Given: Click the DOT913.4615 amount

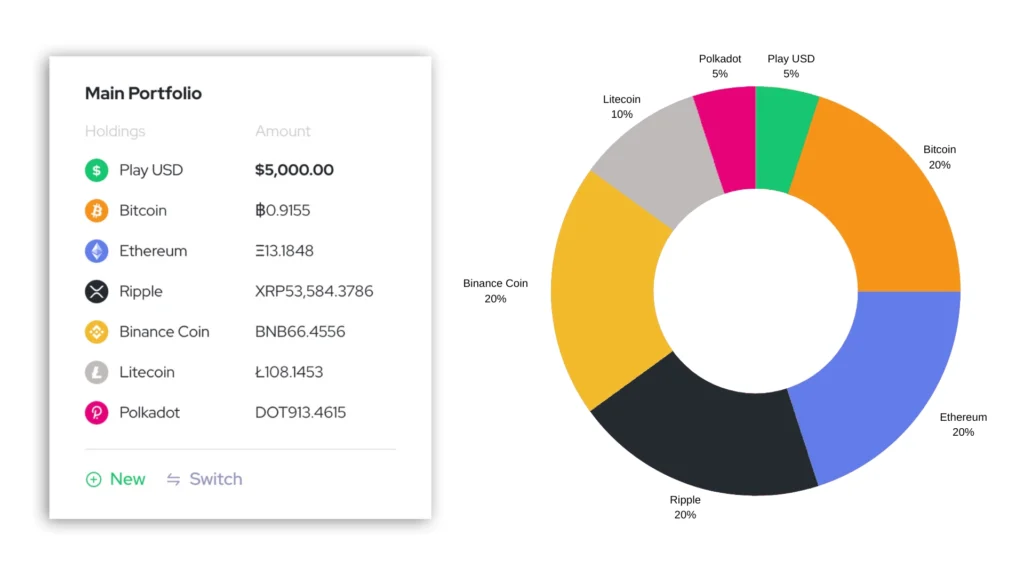Looking at the screenshot, I should pyautogui.click(x=300, y=413).
